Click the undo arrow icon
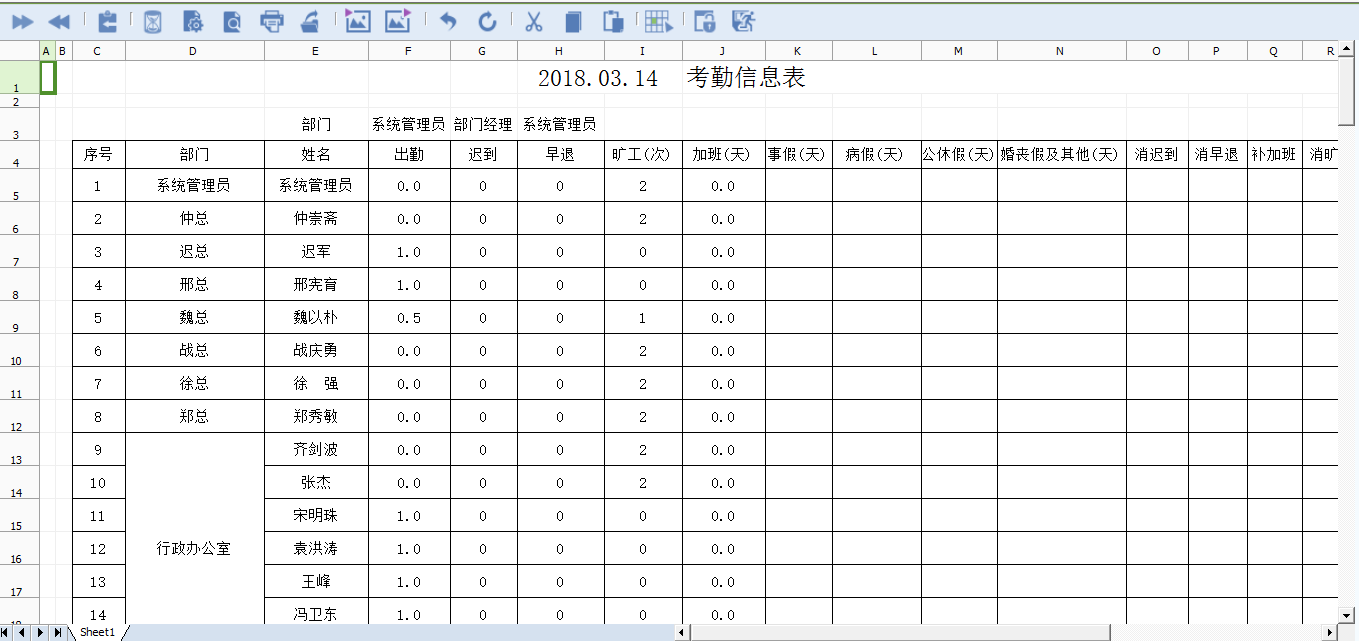This screenshot has width=1359, height=641. click(x=448, y=21)
